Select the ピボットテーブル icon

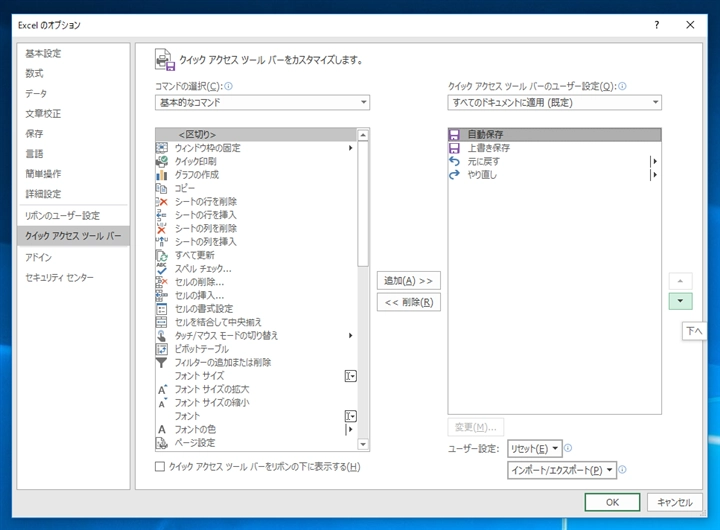tap(162, 349)
